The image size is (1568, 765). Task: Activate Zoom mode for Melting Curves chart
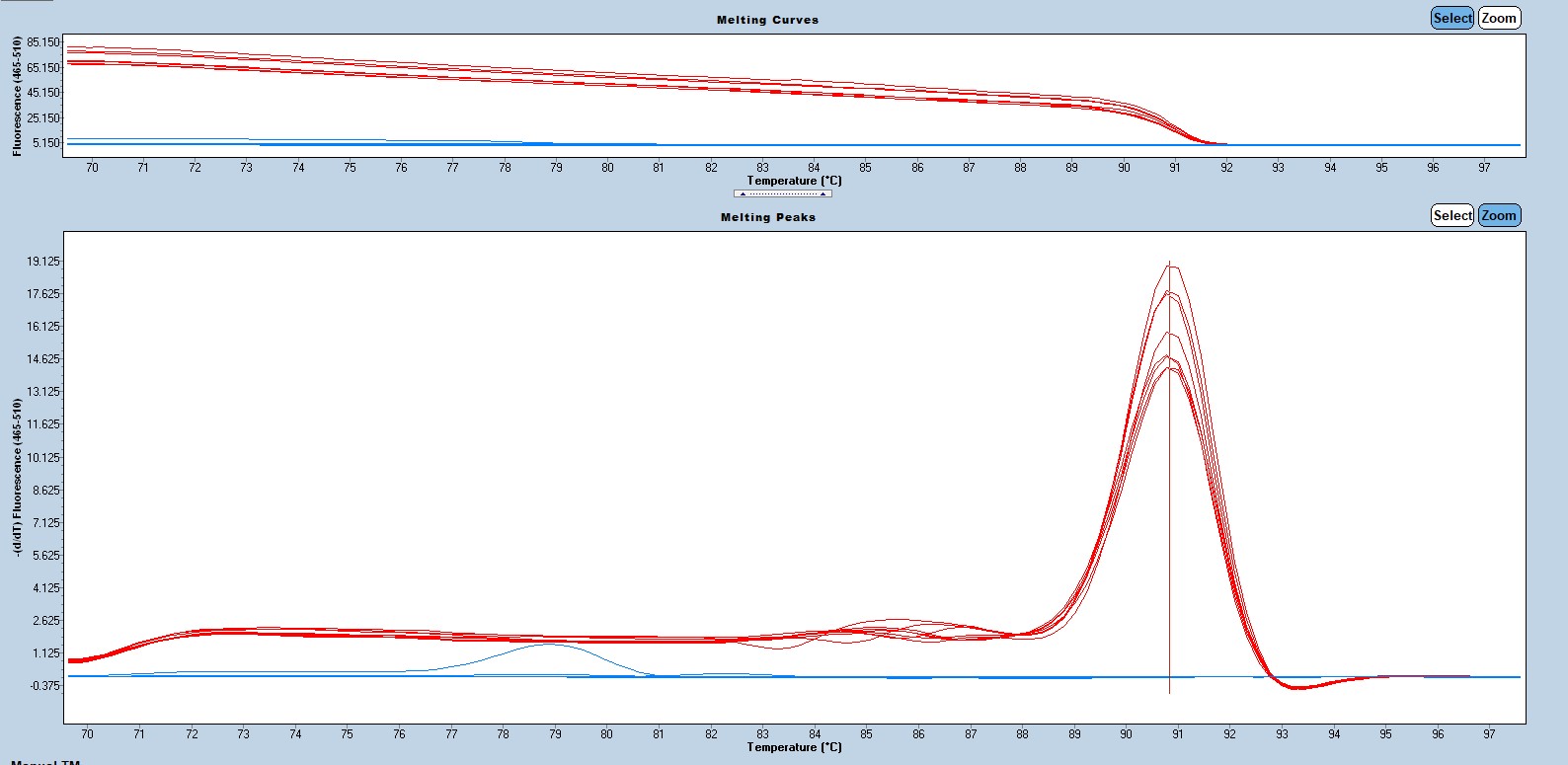click(x=1498, y=18)
